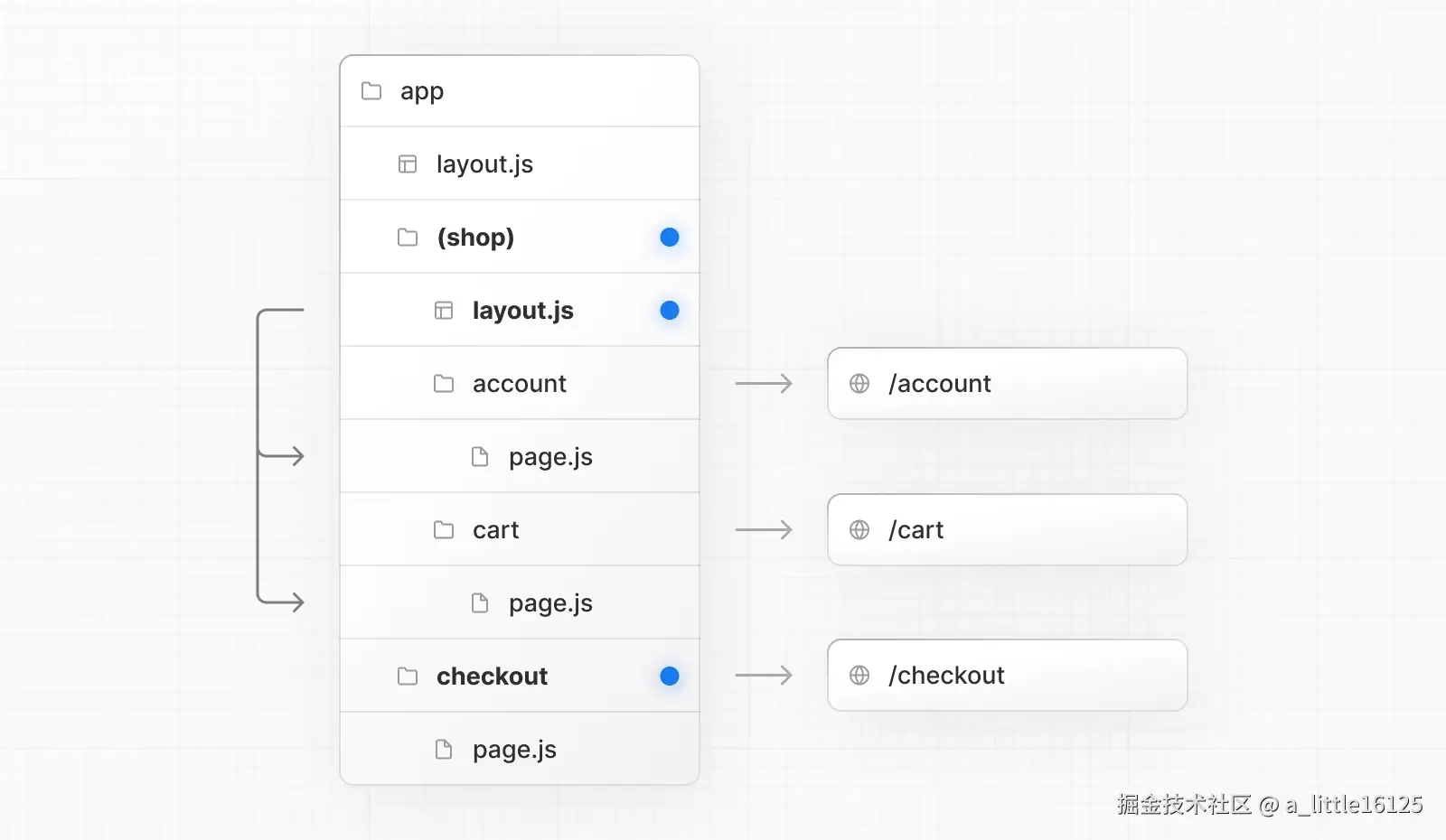Click the file icon under account folder
The height and width of the screenshot is (840, 1446).
[480, 457]
